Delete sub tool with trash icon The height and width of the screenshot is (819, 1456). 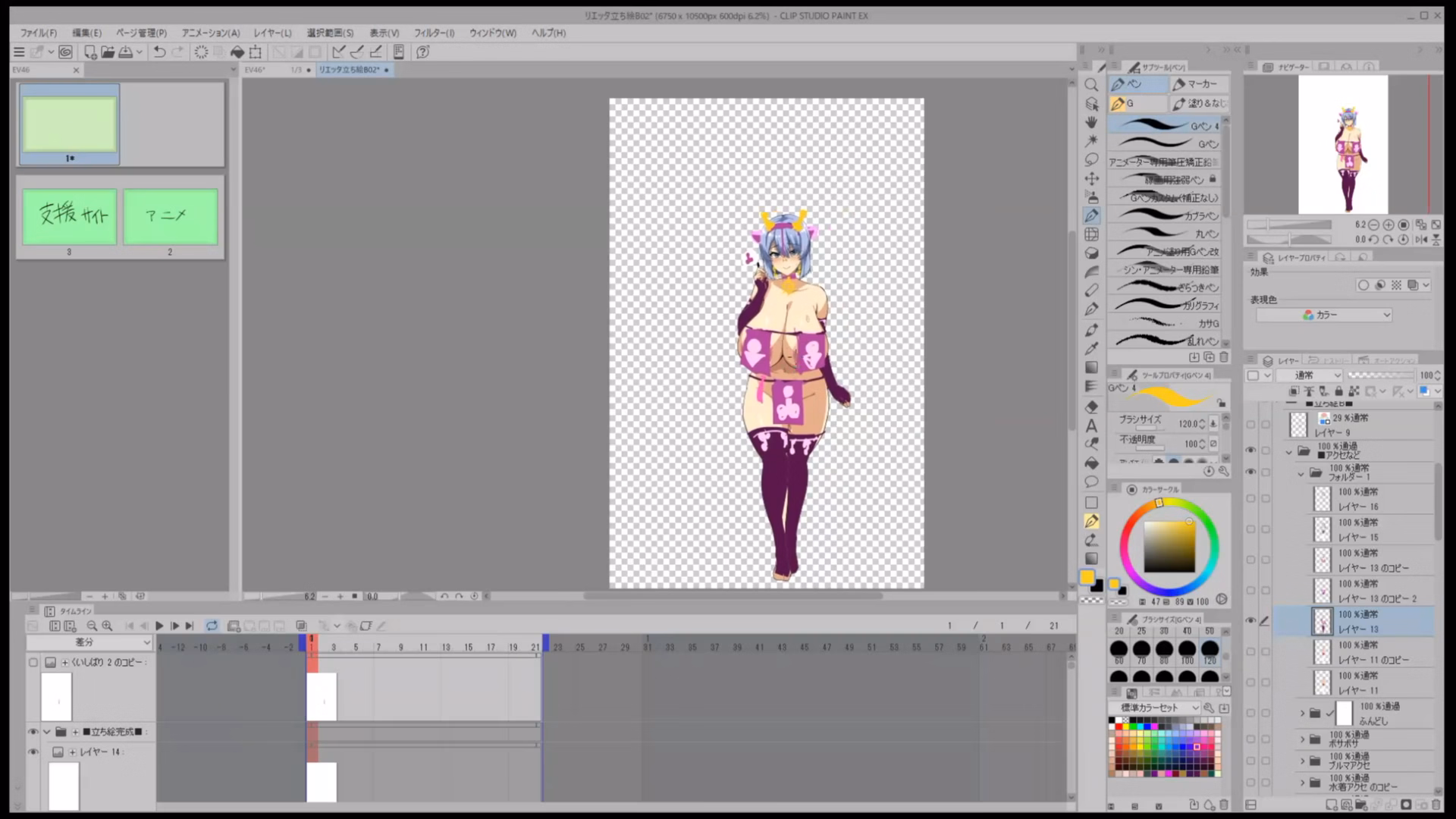(x=1224, y=357)
